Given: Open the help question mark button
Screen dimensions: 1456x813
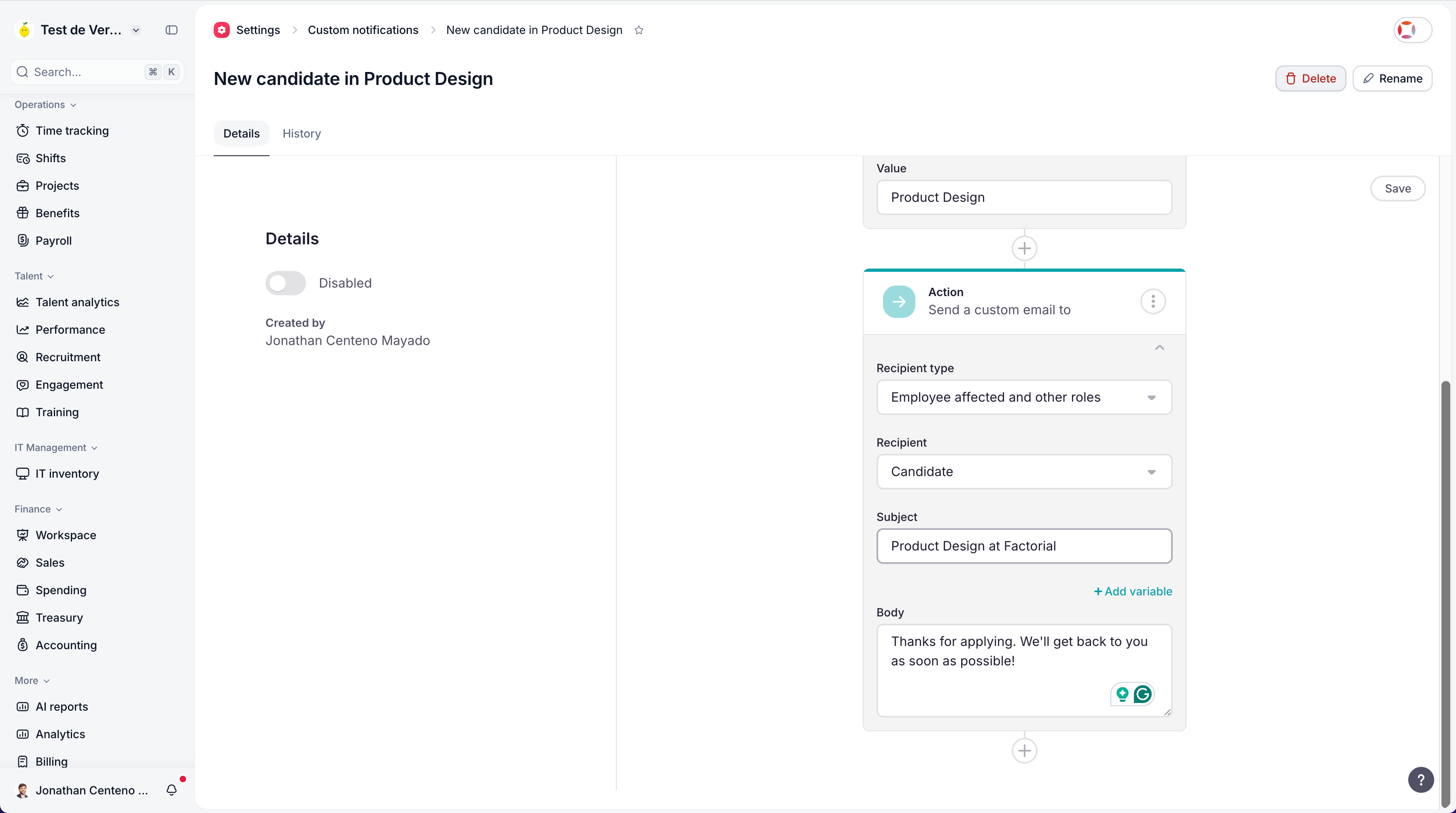Looking at the screenshot, I should [x=1420, y=780].
